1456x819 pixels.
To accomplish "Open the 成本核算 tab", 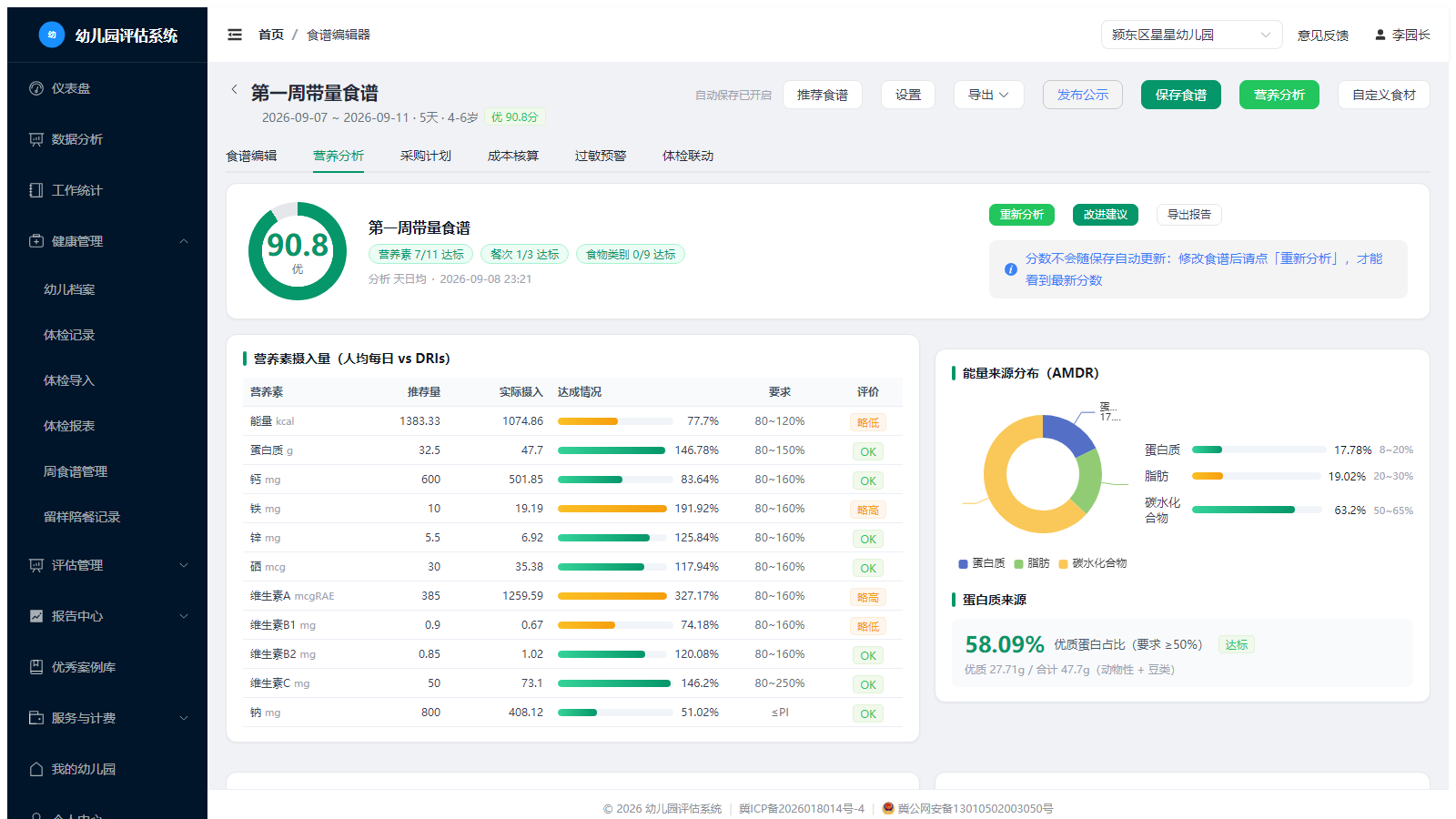I will pos(513,156).
